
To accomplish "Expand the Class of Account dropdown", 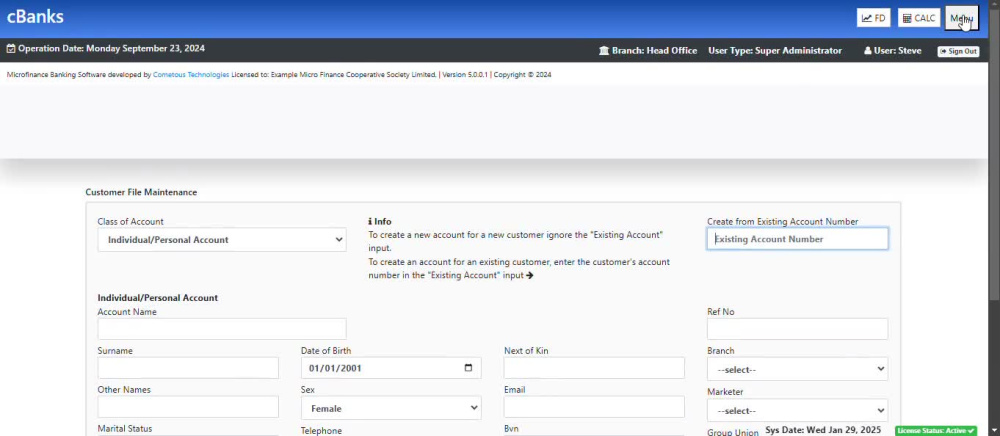I will coord(222,240).
